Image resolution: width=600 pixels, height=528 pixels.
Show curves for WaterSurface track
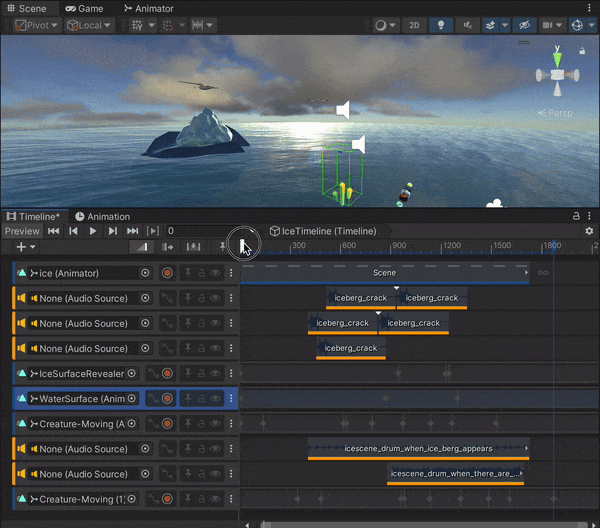[x=153, y=399]
